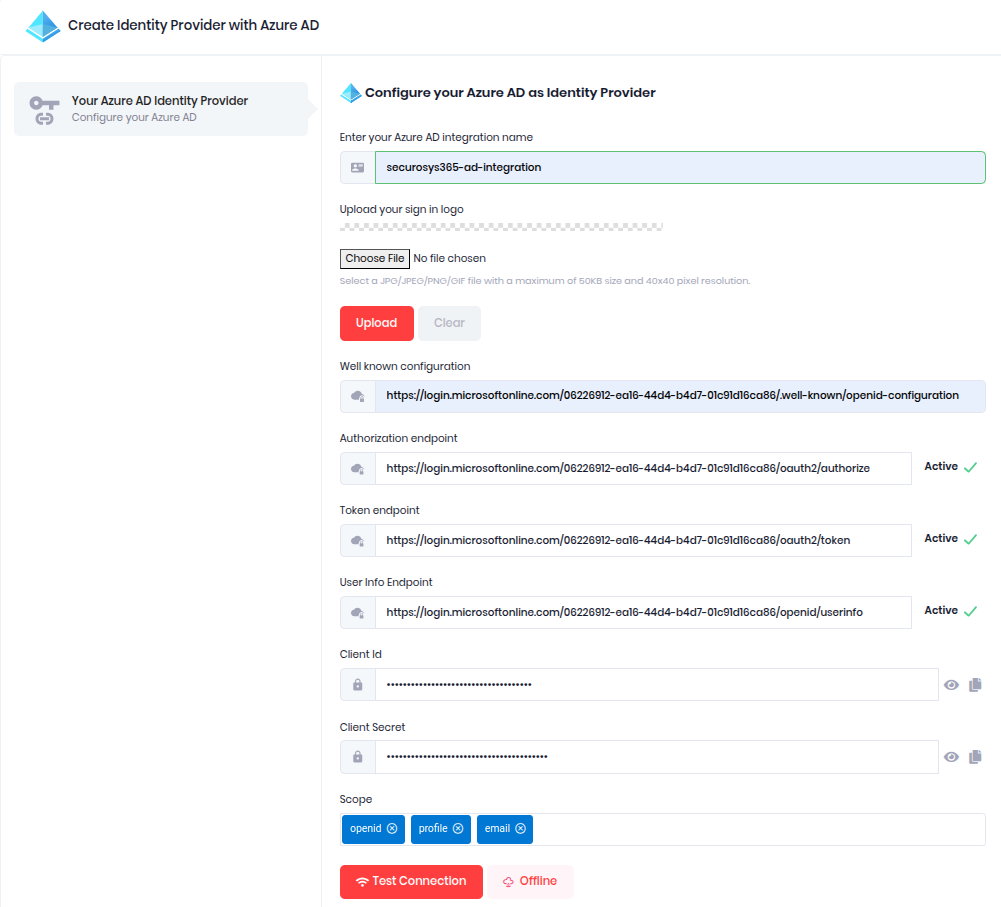The width and height of the screenshot is (1001, 907).
Task: Remove the email scope tag
Action: [520, 829]
